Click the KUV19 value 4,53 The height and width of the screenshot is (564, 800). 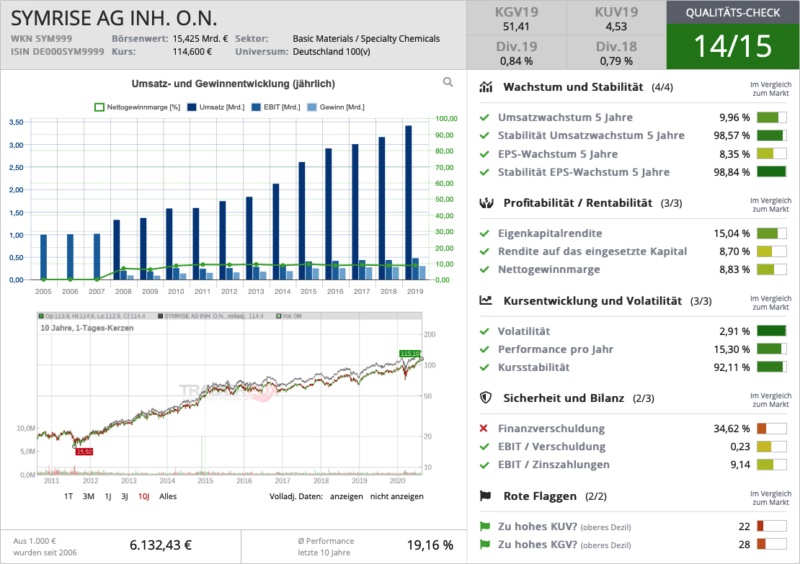616,27
